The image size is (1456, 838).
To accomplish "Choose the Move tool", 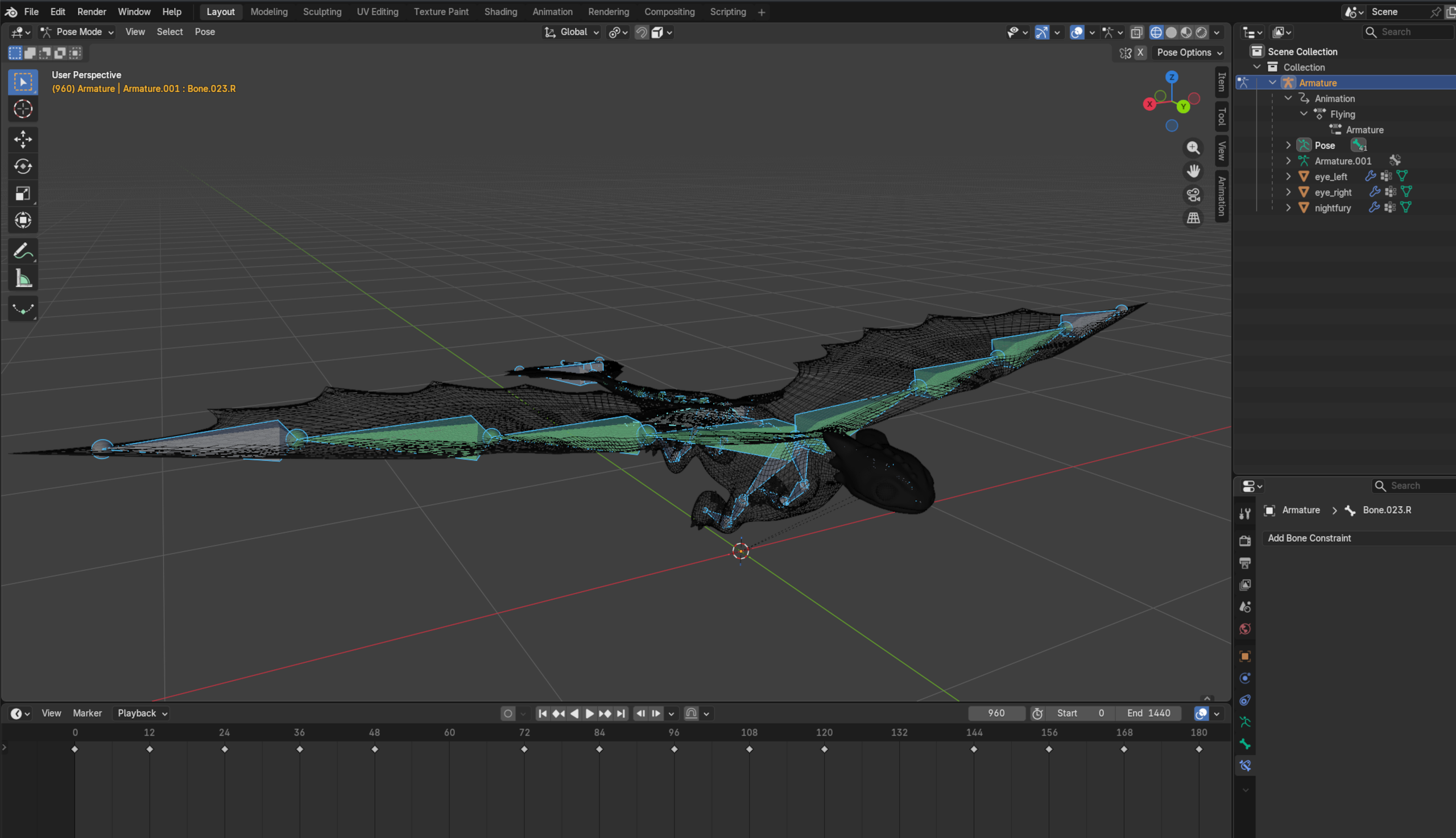I will (23, 139).
